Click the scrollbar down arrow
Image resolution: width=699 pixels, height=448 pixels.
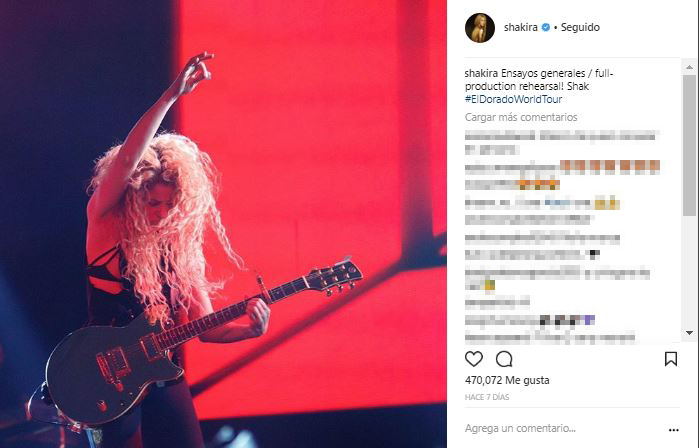coord(690,333)
